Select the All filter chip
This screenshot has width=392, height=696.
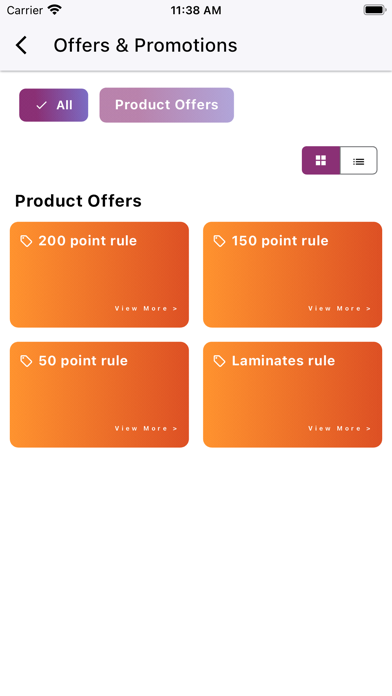(x=53, y=105)
